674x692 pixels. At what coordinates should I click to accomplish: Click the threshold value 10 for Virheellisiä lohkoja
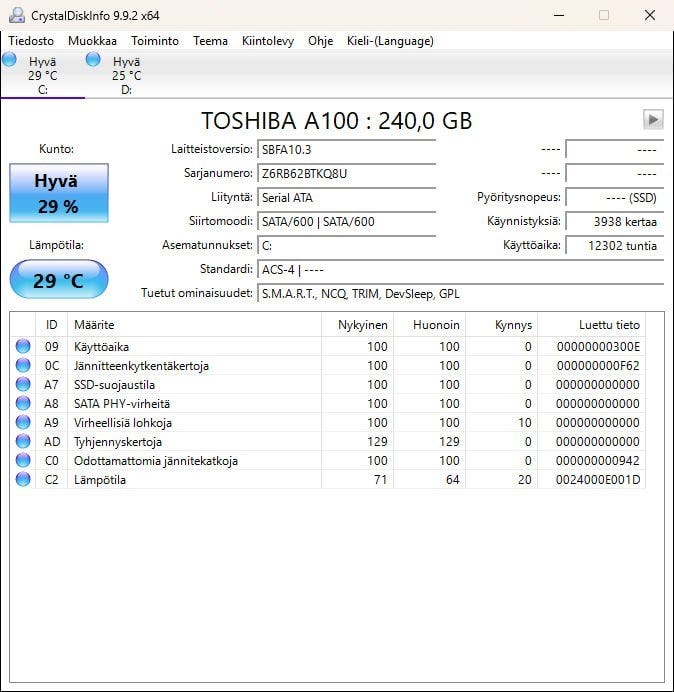pyautogui.click(x=525, y=423)
